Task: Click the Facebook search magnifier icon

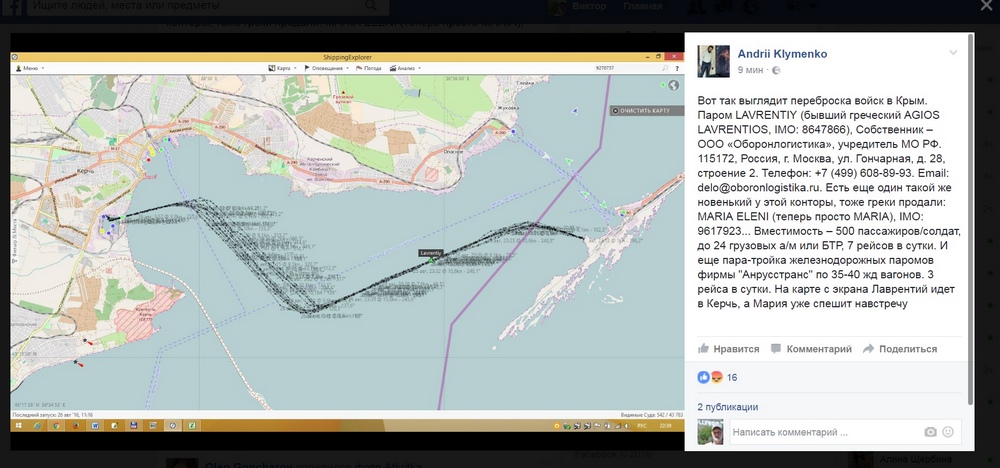Action: [371, 6]
